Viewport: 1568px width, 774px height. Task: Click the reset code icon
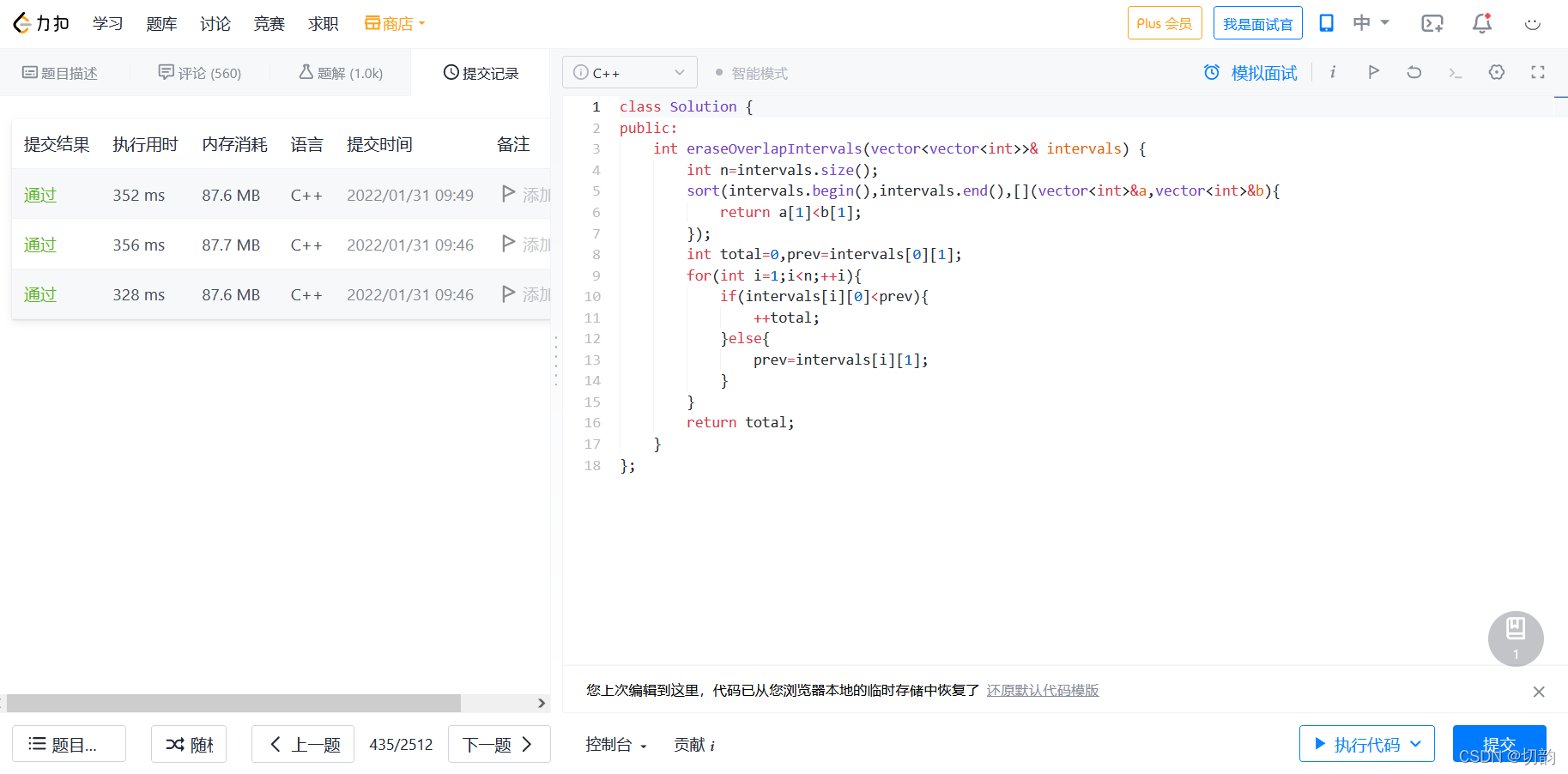click(1414, 72)
